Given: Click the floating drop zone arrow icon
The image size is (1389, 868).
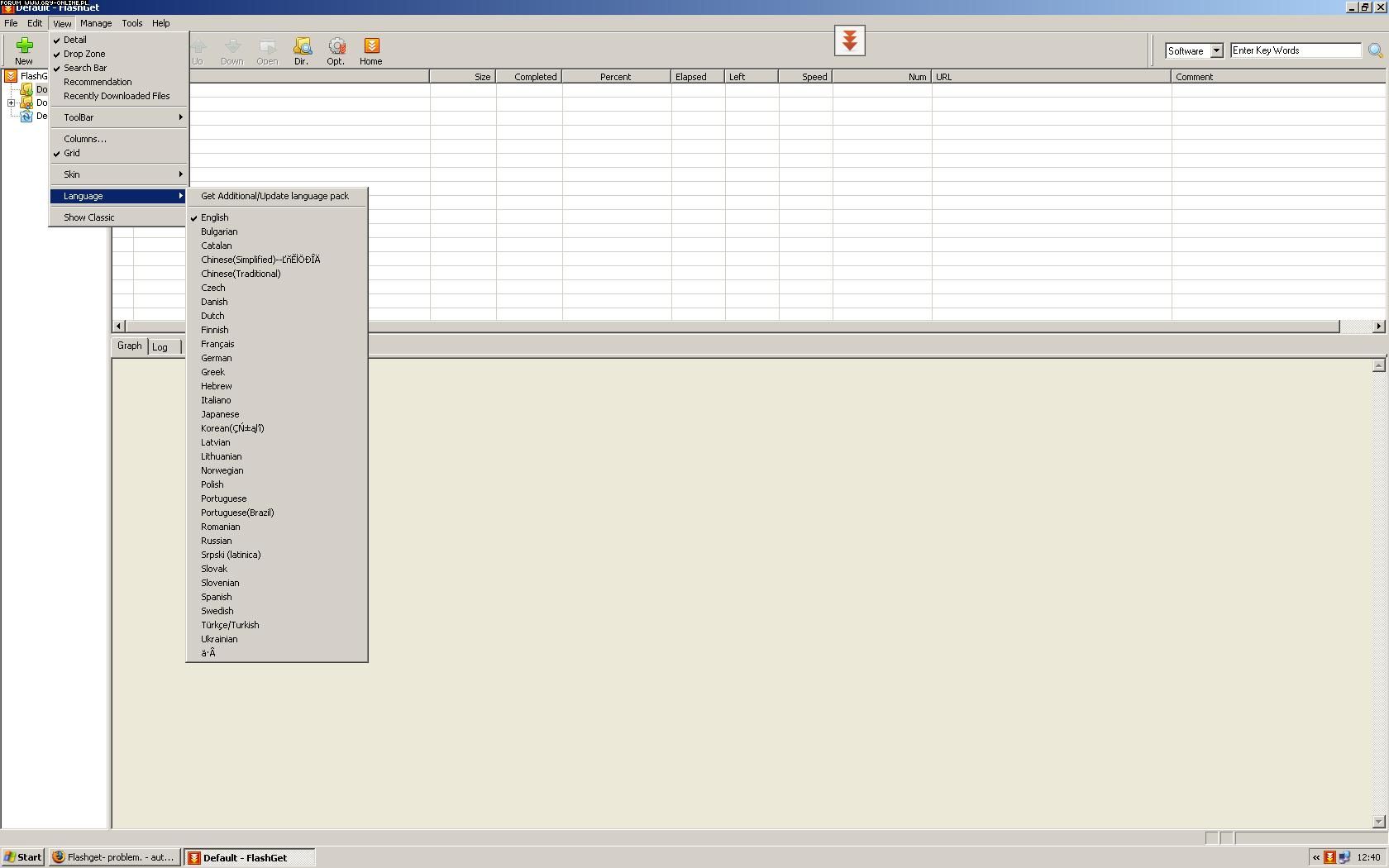Looking at the screenshot, I should (849, 41).
